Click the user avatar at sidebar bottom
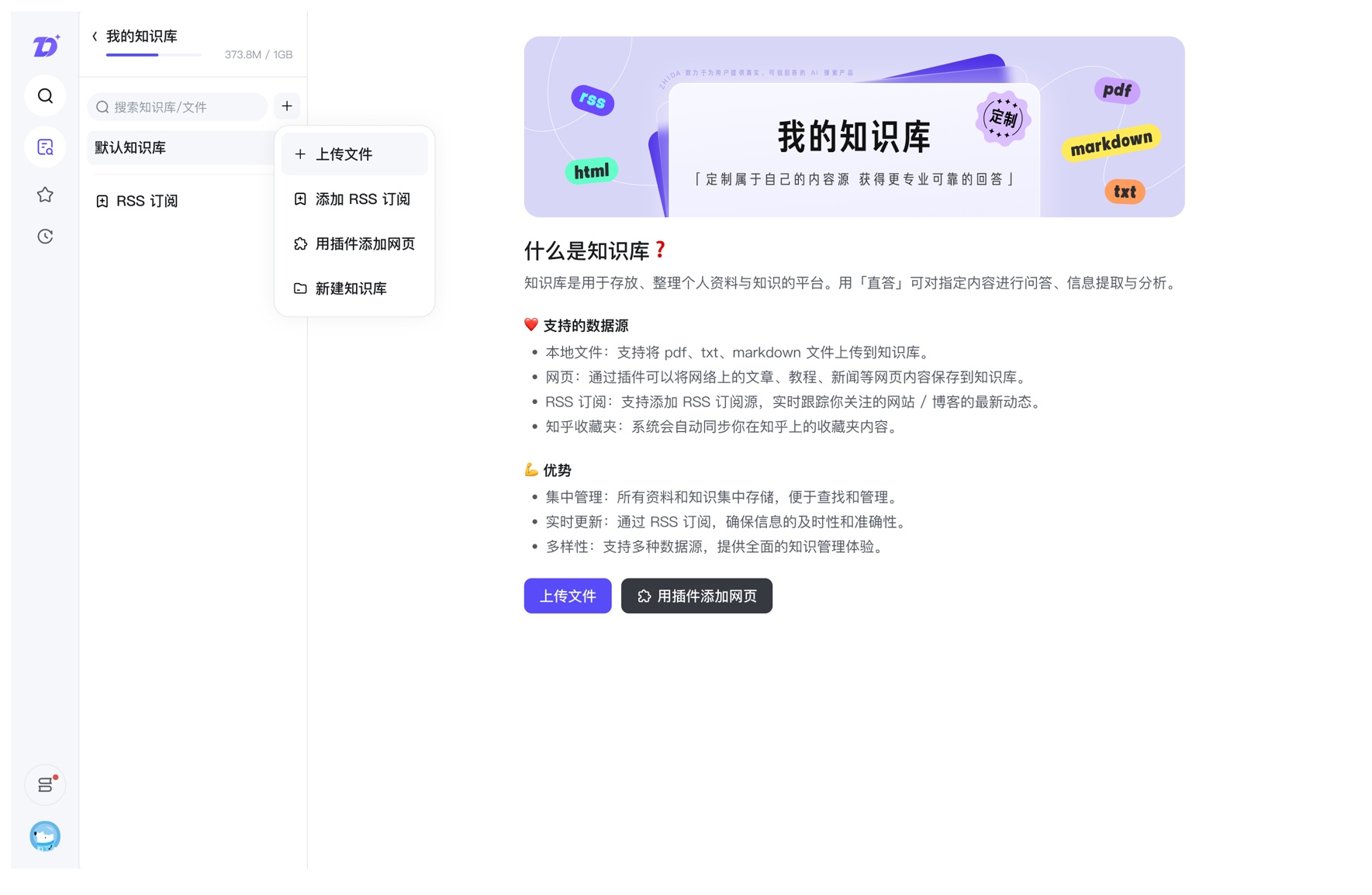1372x895 pixels. pos(45,836)
